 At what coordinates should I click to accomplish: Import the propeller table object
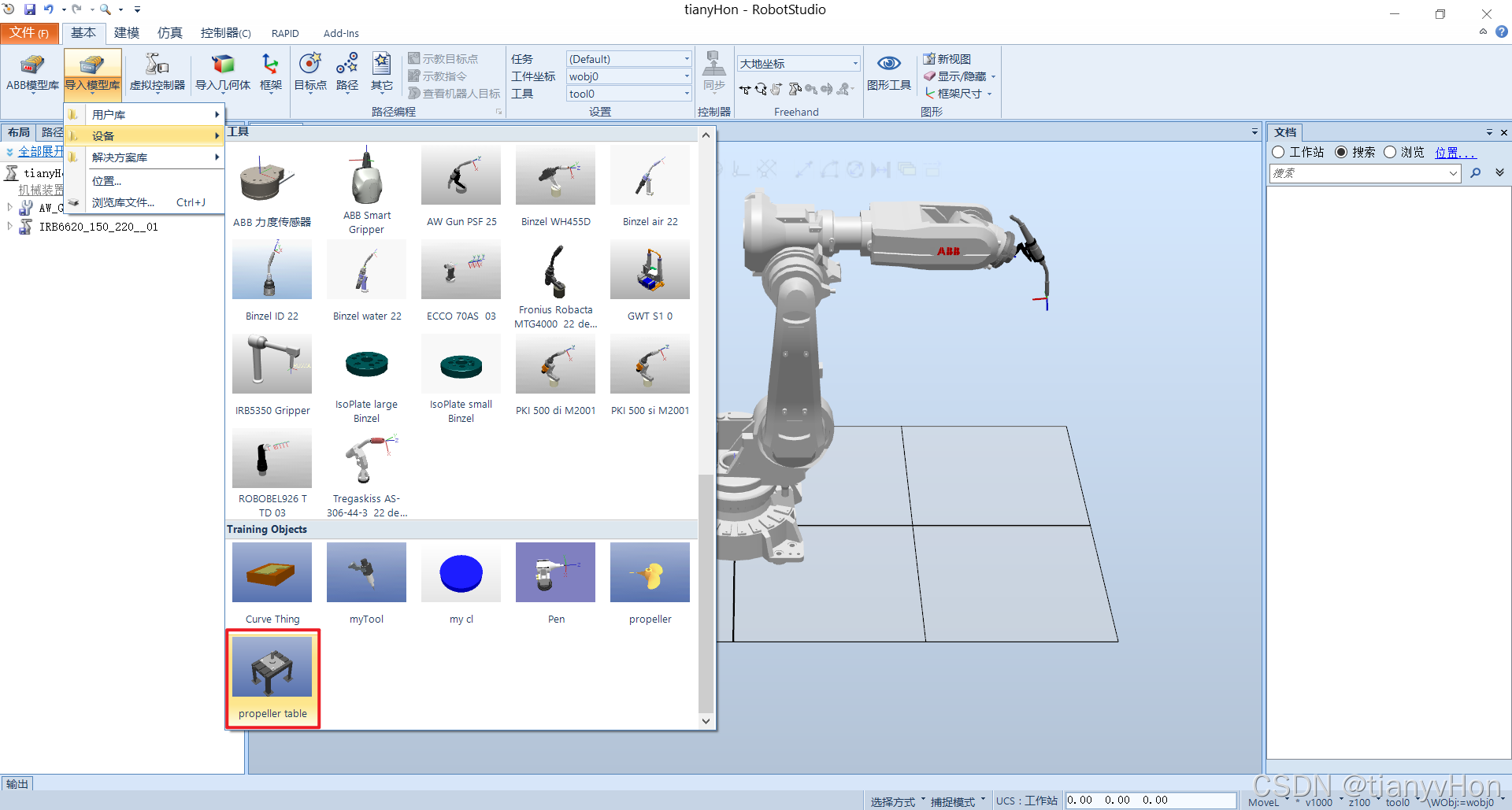click(x=272, y=679)
